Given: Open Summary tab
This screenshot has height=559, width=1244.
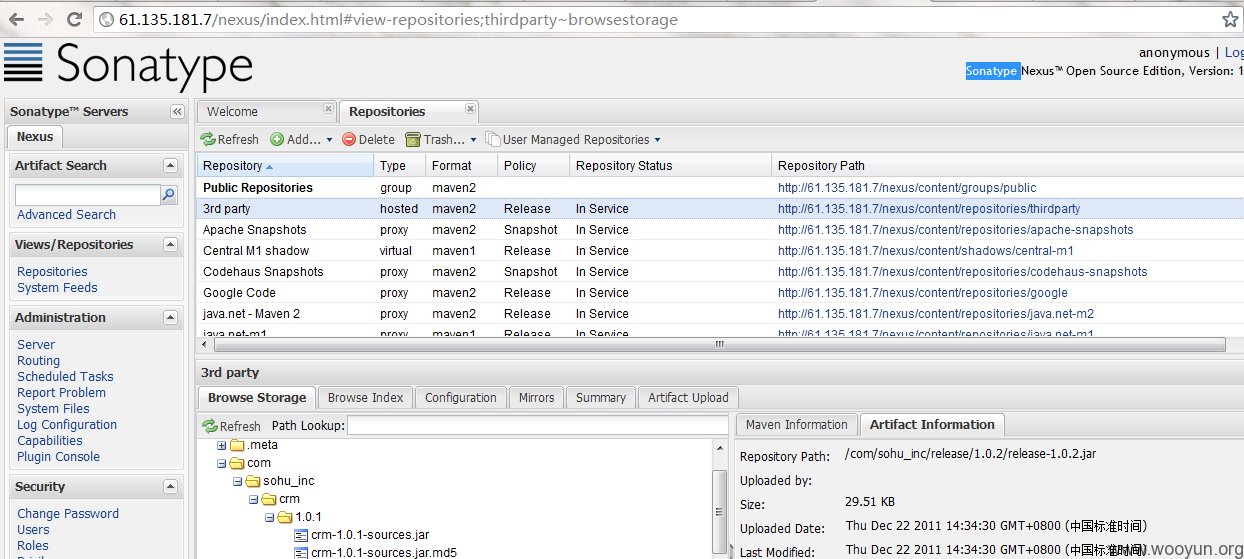Looking at the screenshot, I should [x=600, y=398].
